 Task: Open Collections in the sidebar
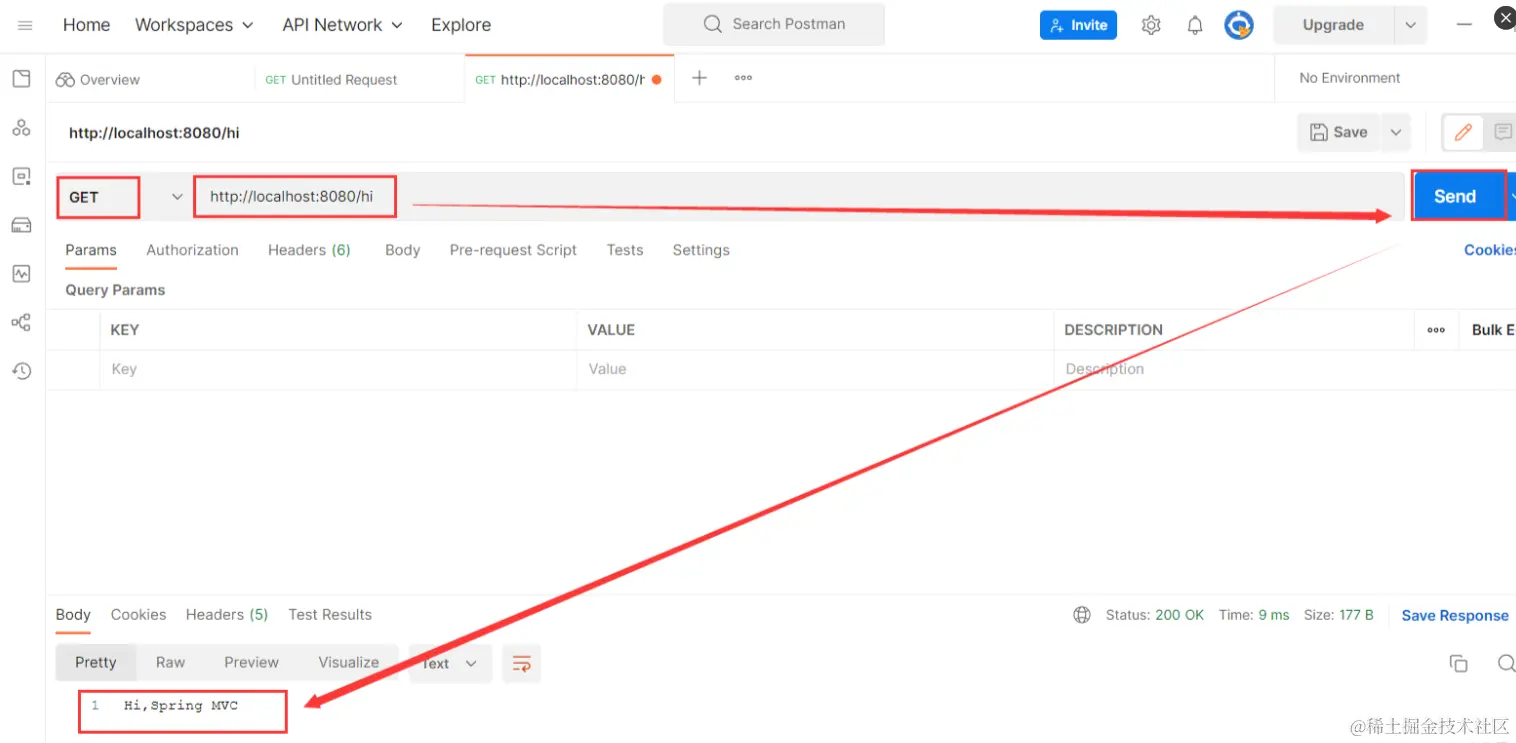(21, 79)
